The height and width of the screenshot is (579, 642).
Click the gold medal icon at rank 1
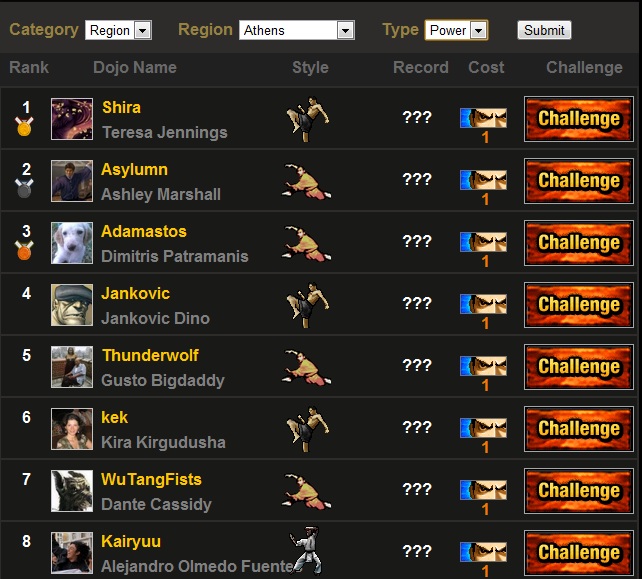pos(24,126)
